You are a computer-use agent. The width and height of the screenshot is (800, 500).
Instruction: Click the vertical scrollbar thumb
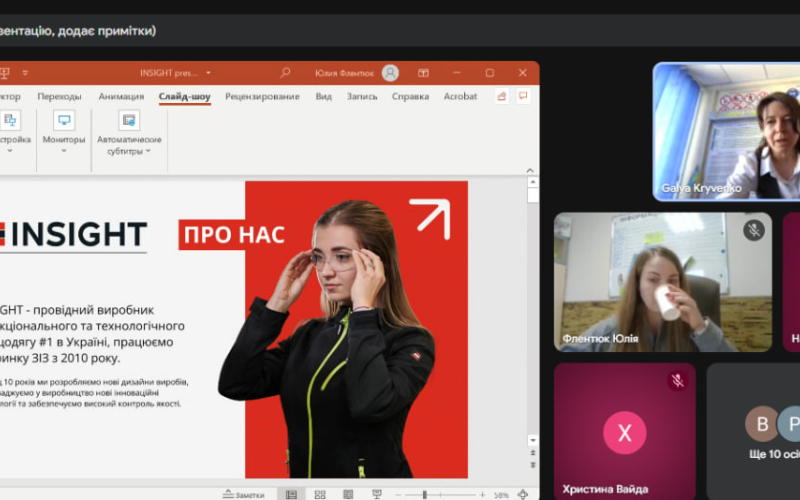pyautogui.click(x=533, y=195)
